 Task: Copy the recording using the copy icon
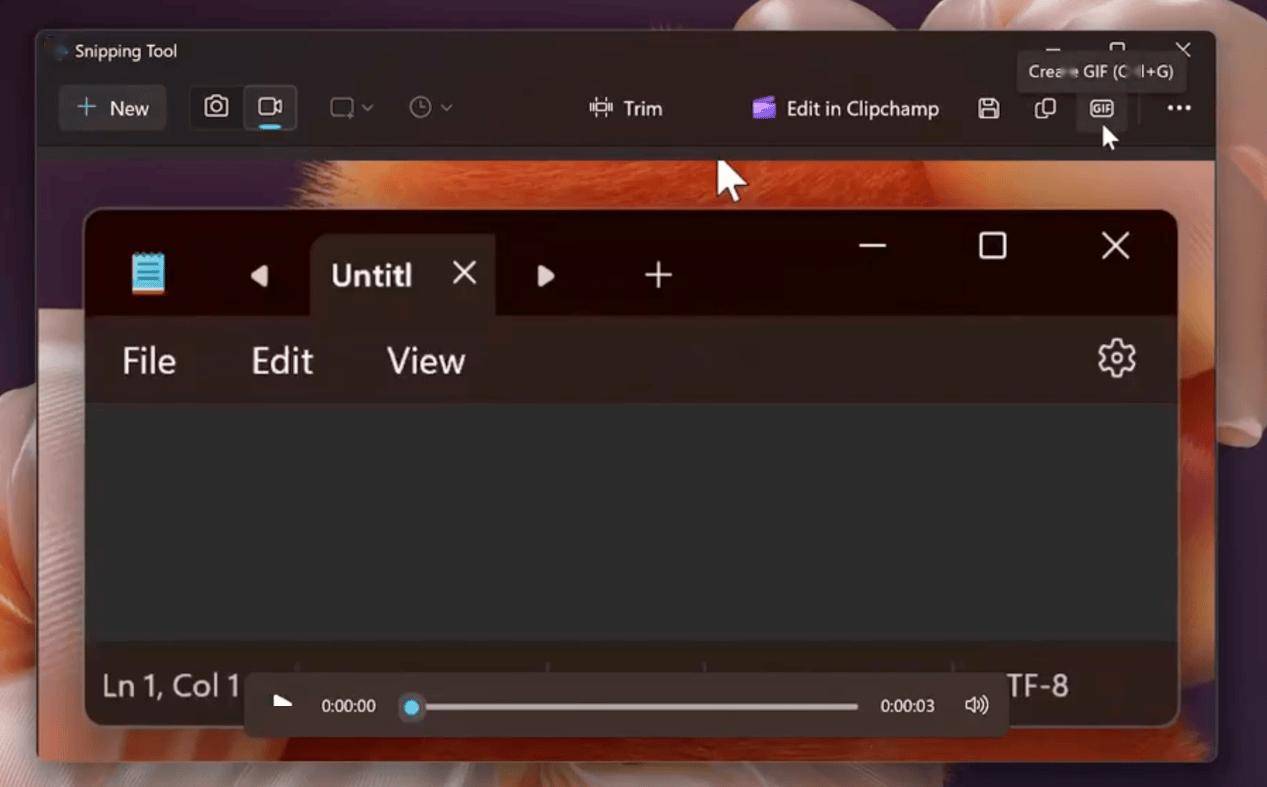coord(1045,108)
